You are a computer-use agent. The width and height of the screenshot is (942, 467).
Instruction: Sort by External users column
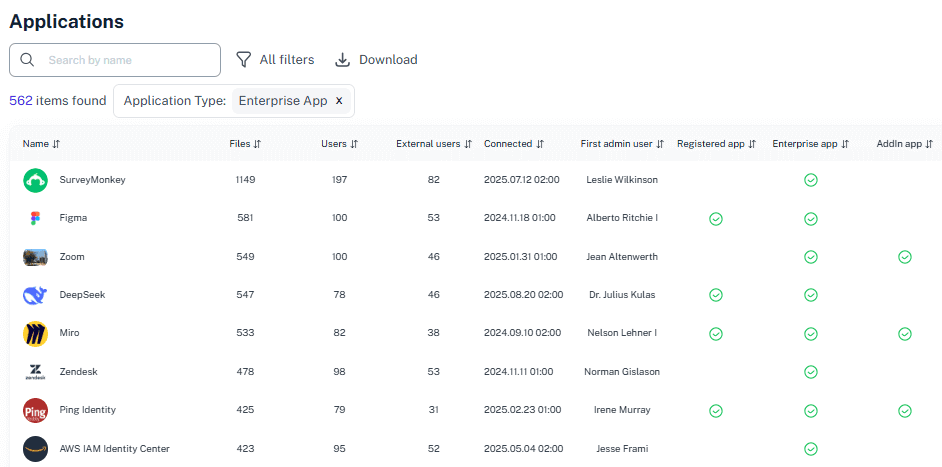click(433, 144)
